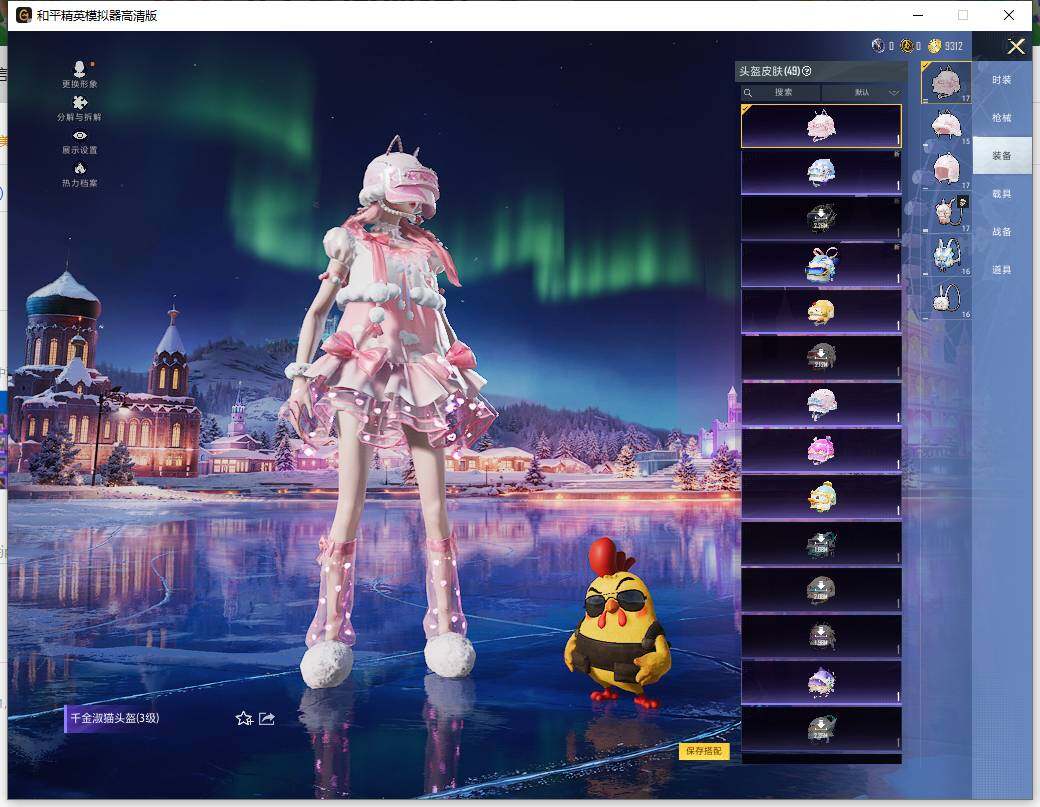Open the backpack slot with black badge

(946, 212)
